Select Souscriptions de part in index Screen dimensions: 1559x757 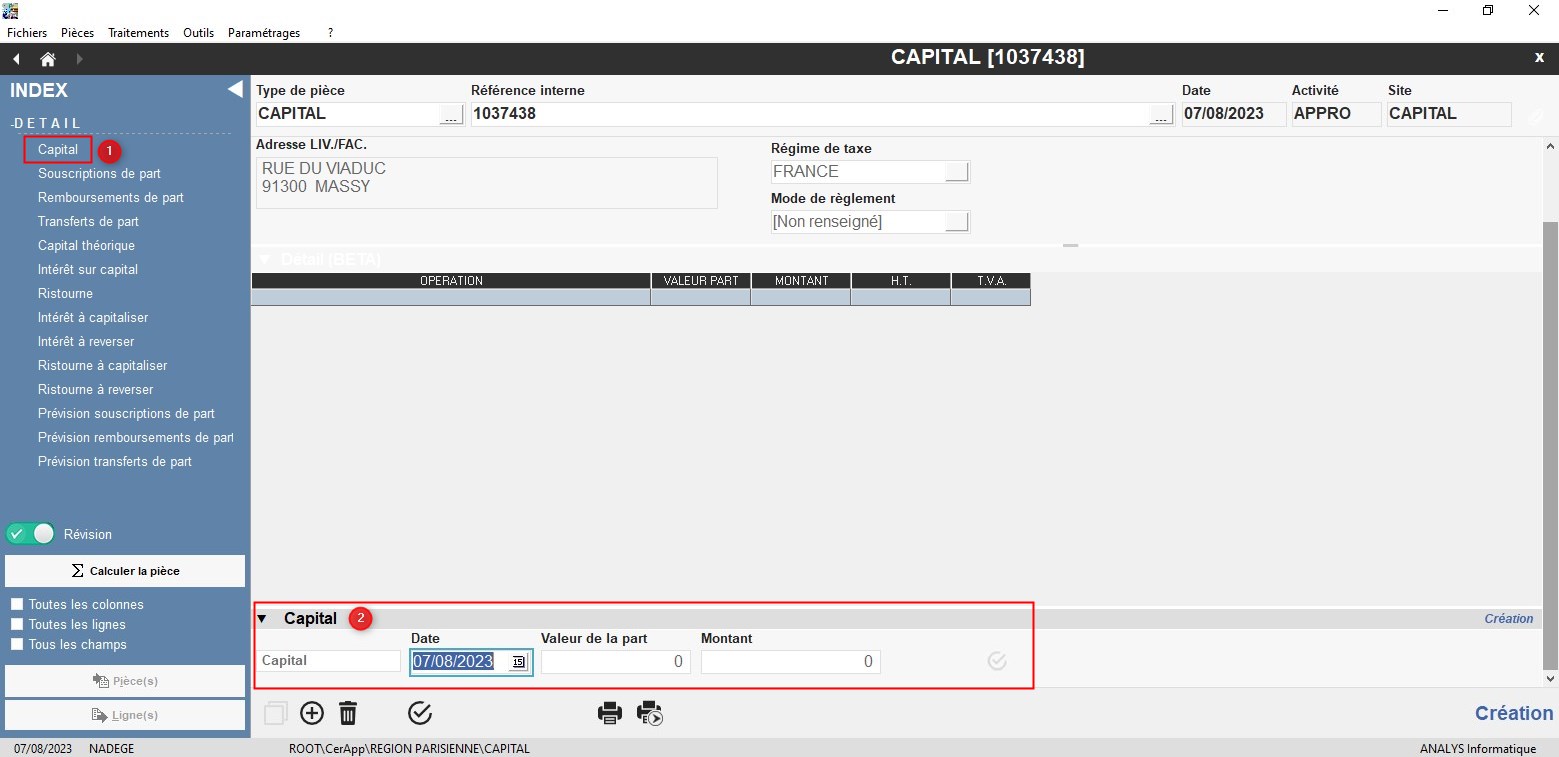pos(99,174)
